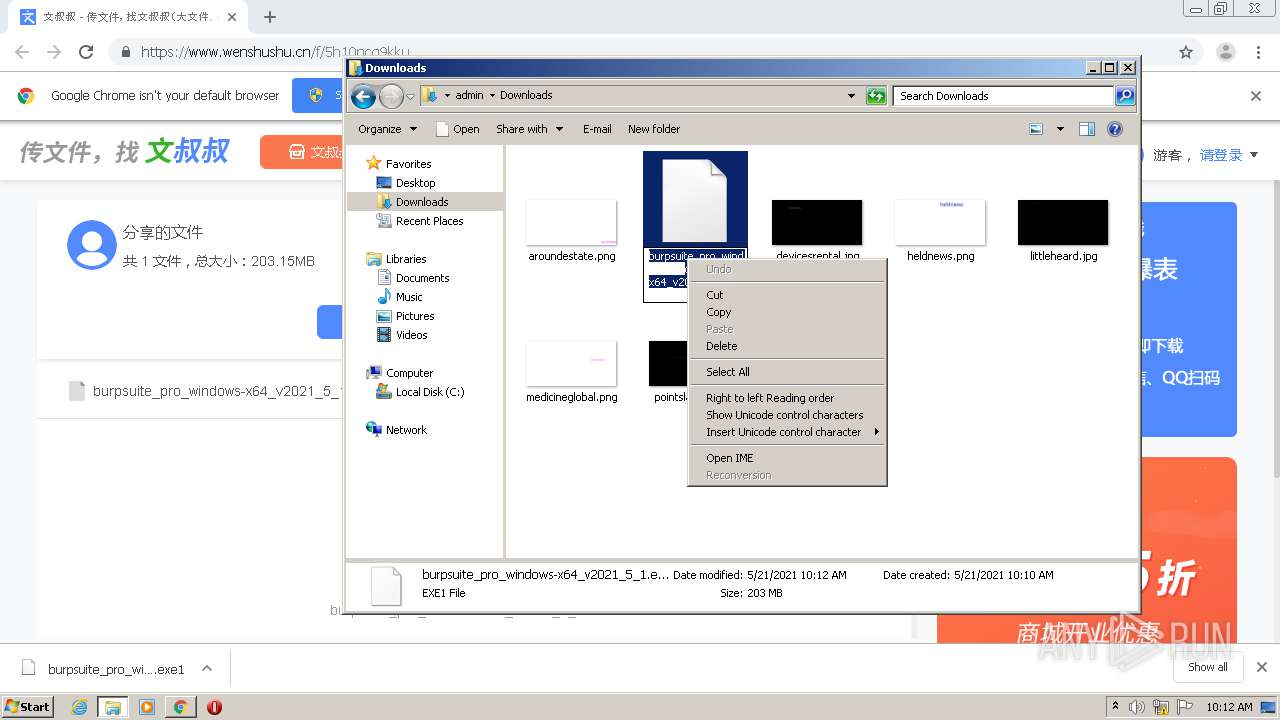
Task: Click the Explorer Back navigation button
Action: coord(363,96)
